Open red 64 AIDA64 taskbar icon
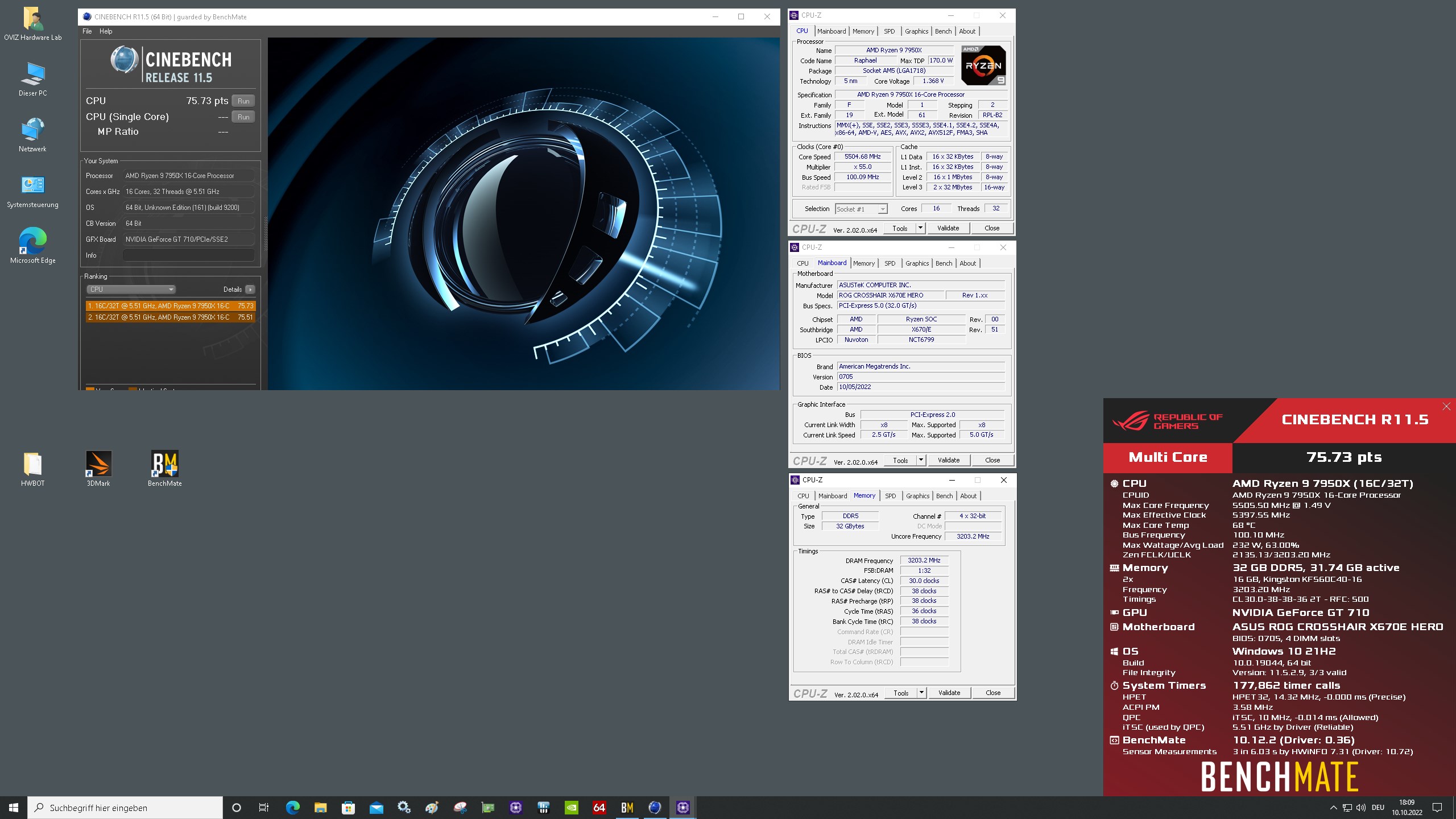The width and height of the screenshot is (1456, 819). click(x=599, y=808)
